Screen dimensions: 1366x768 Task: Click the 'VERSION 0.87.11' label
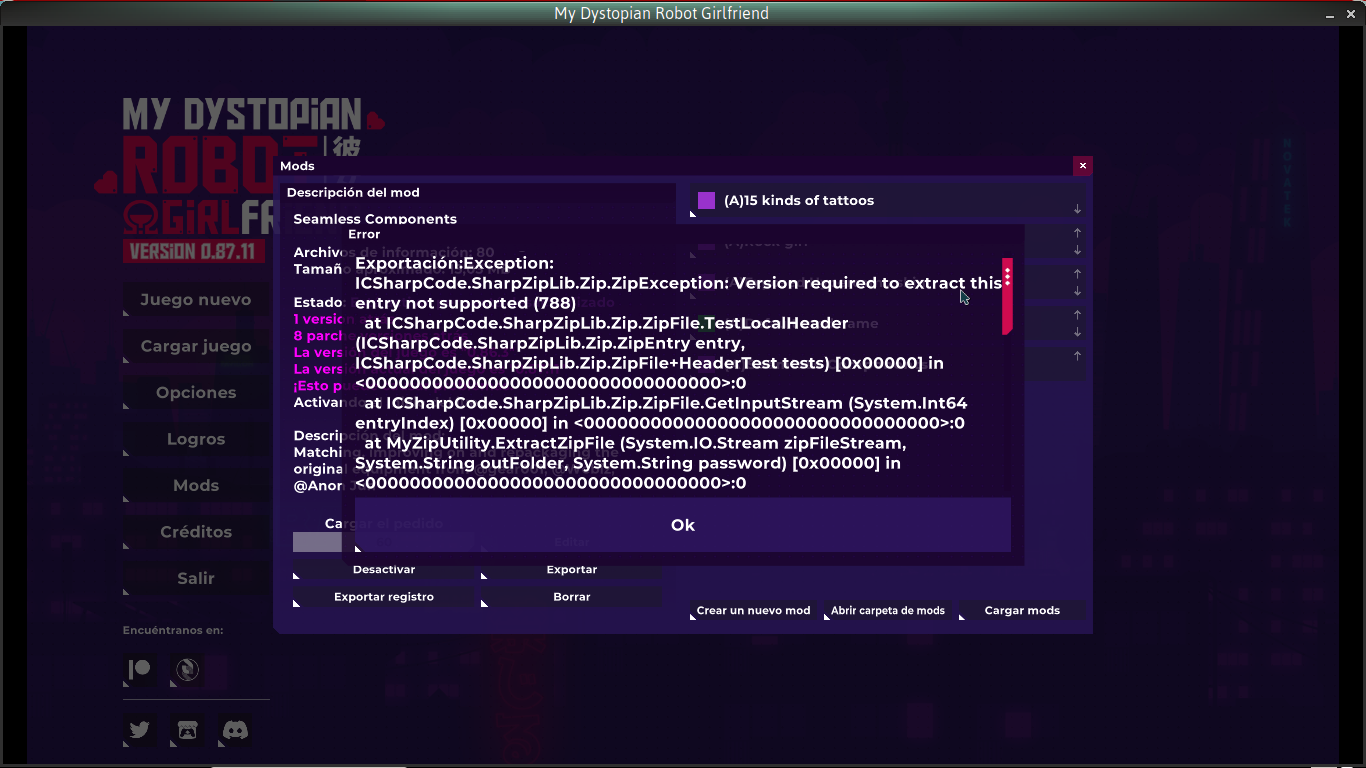point(192,251)
